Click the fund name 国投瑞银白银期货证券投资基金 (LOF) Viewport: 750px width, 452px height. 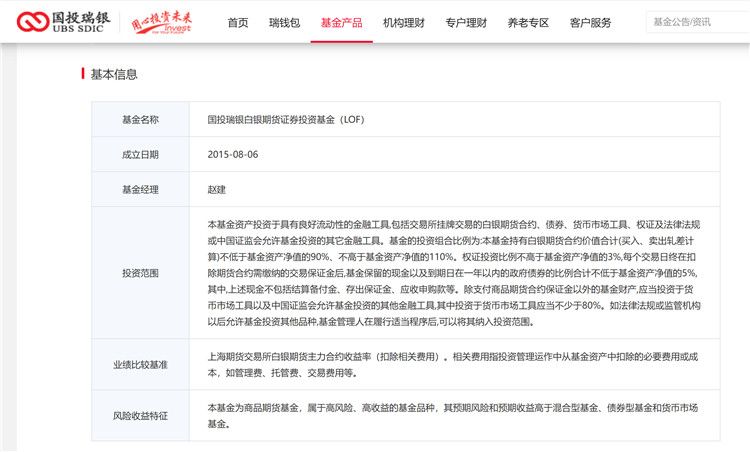pos(286,119)
